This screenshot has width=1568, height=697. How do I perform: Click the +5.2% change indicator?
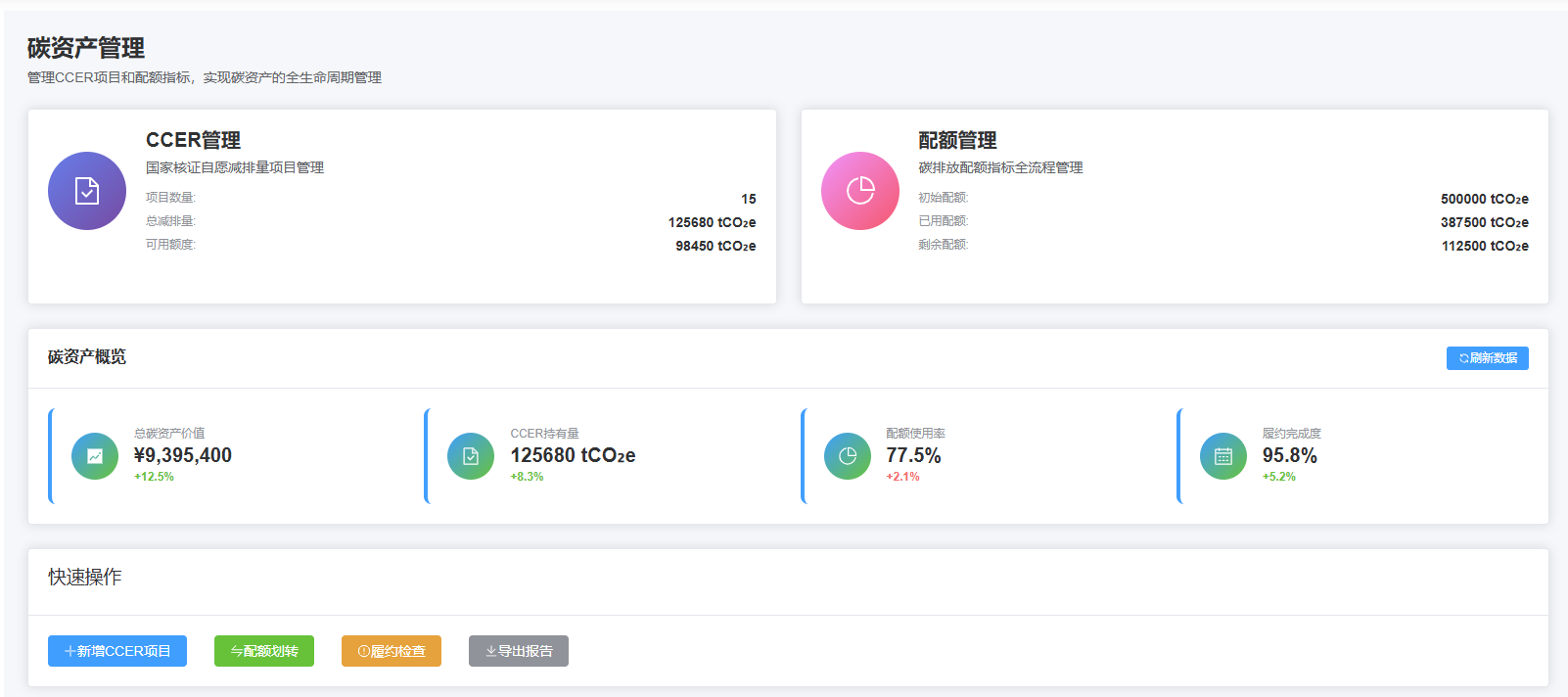pyautogui.click(x=1279, y=477)
